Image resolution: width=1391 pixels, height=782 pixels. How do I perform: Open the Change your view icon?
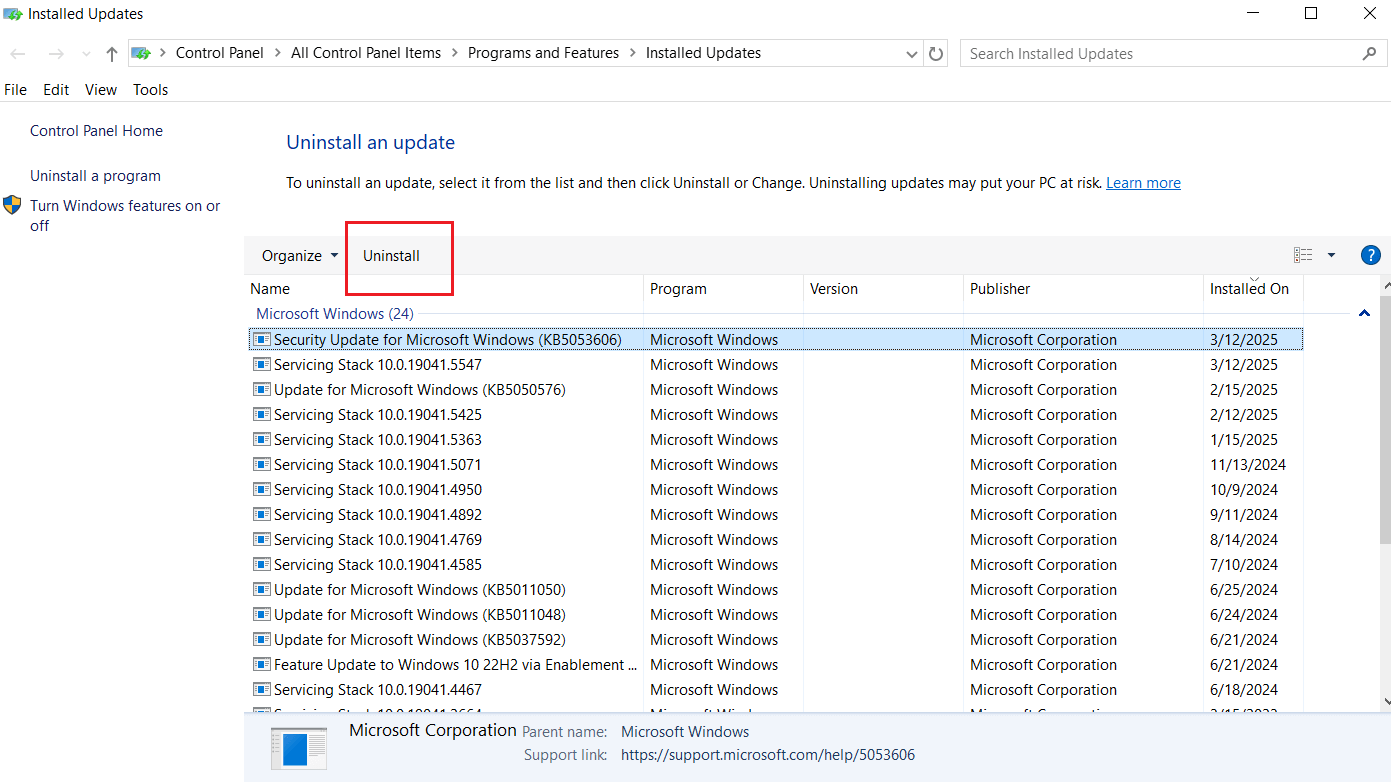pyautogui.click(x=1302, y=255)
